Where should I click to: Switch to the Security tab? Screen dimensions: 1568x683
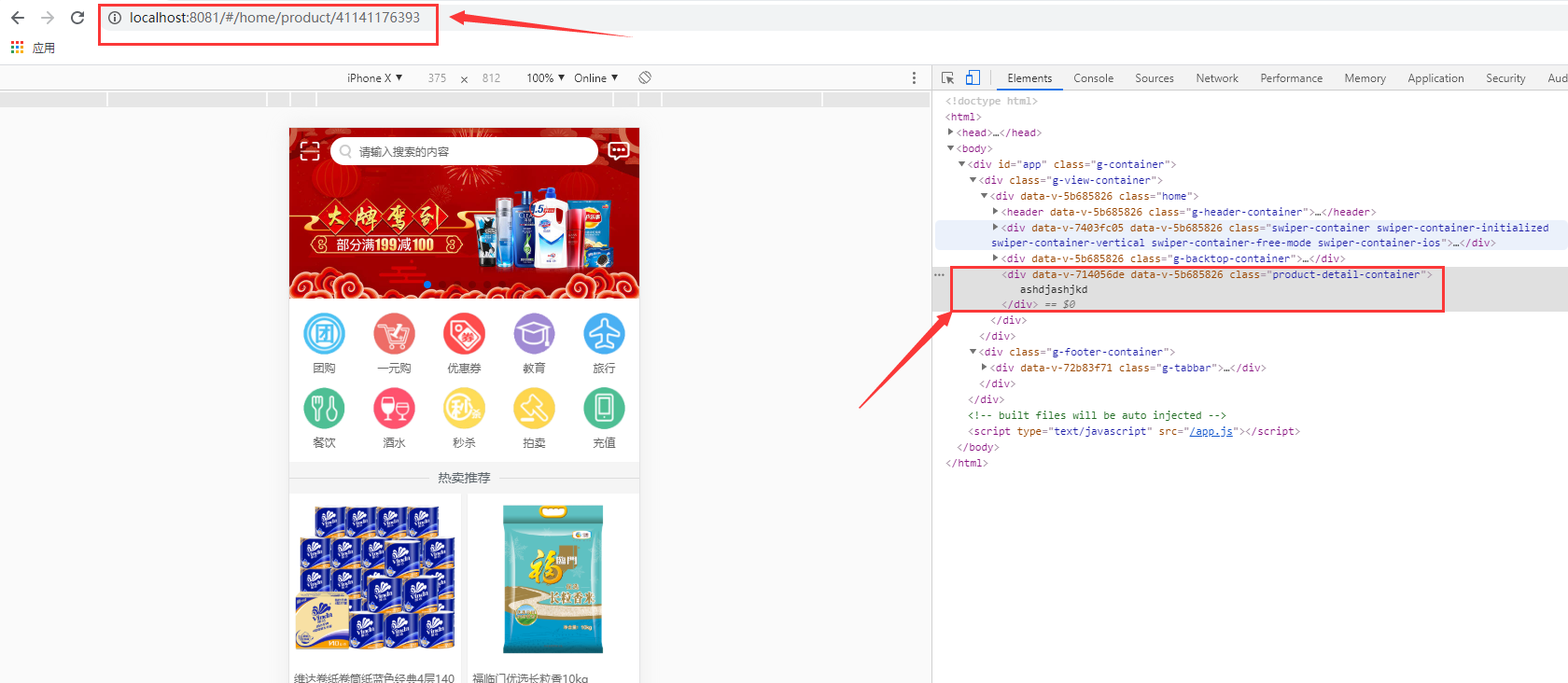[1505, 78]
